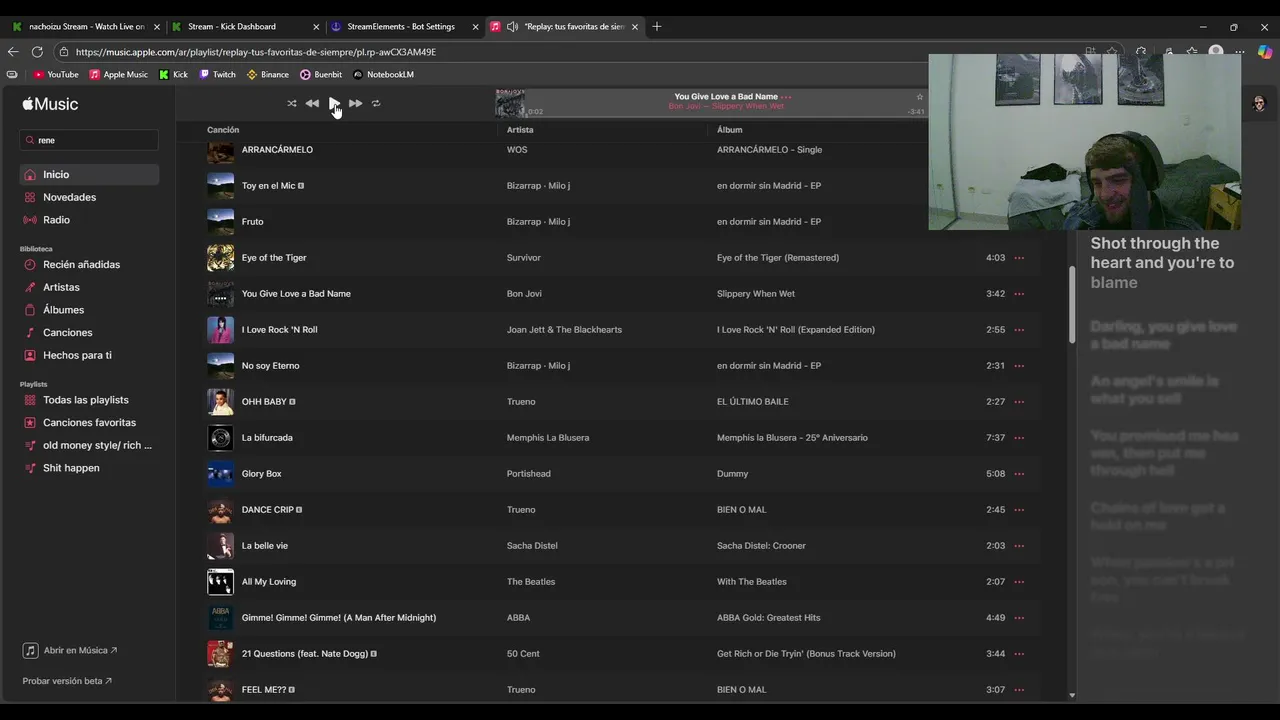This screenshot has height=720, width=1280.
Task: Skip to the previous track
Action: [x=312, y=103]
